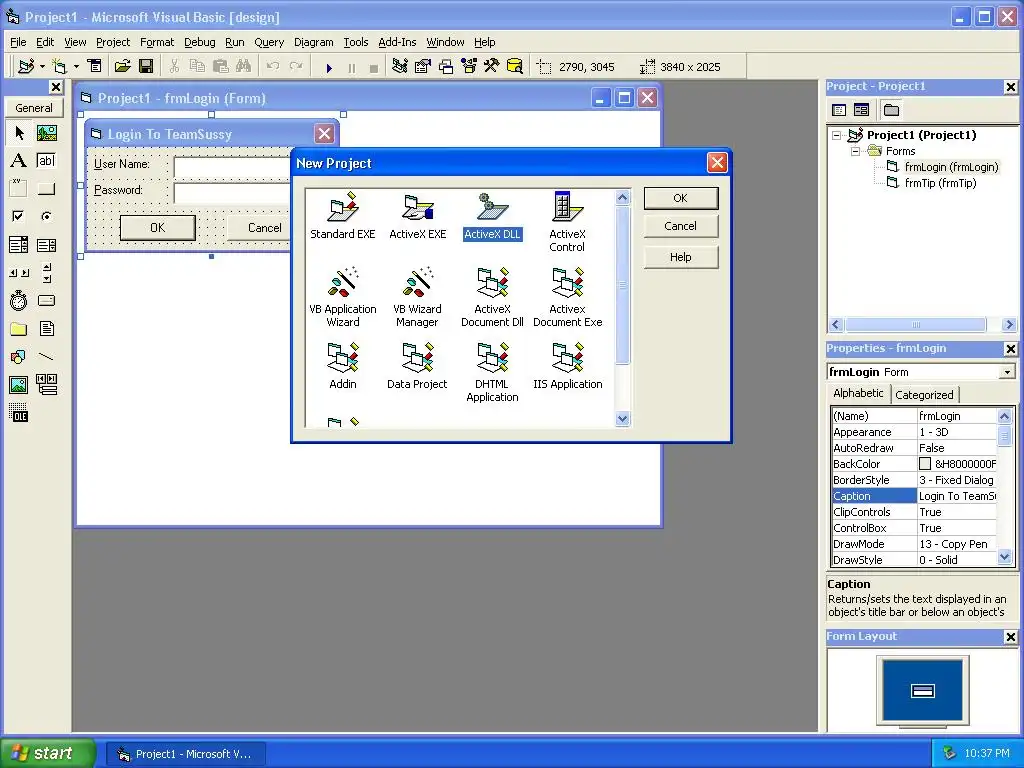Select the TextBox tool in the toolbox
Screen dimensions: 1024x768
tap(46, 161)
